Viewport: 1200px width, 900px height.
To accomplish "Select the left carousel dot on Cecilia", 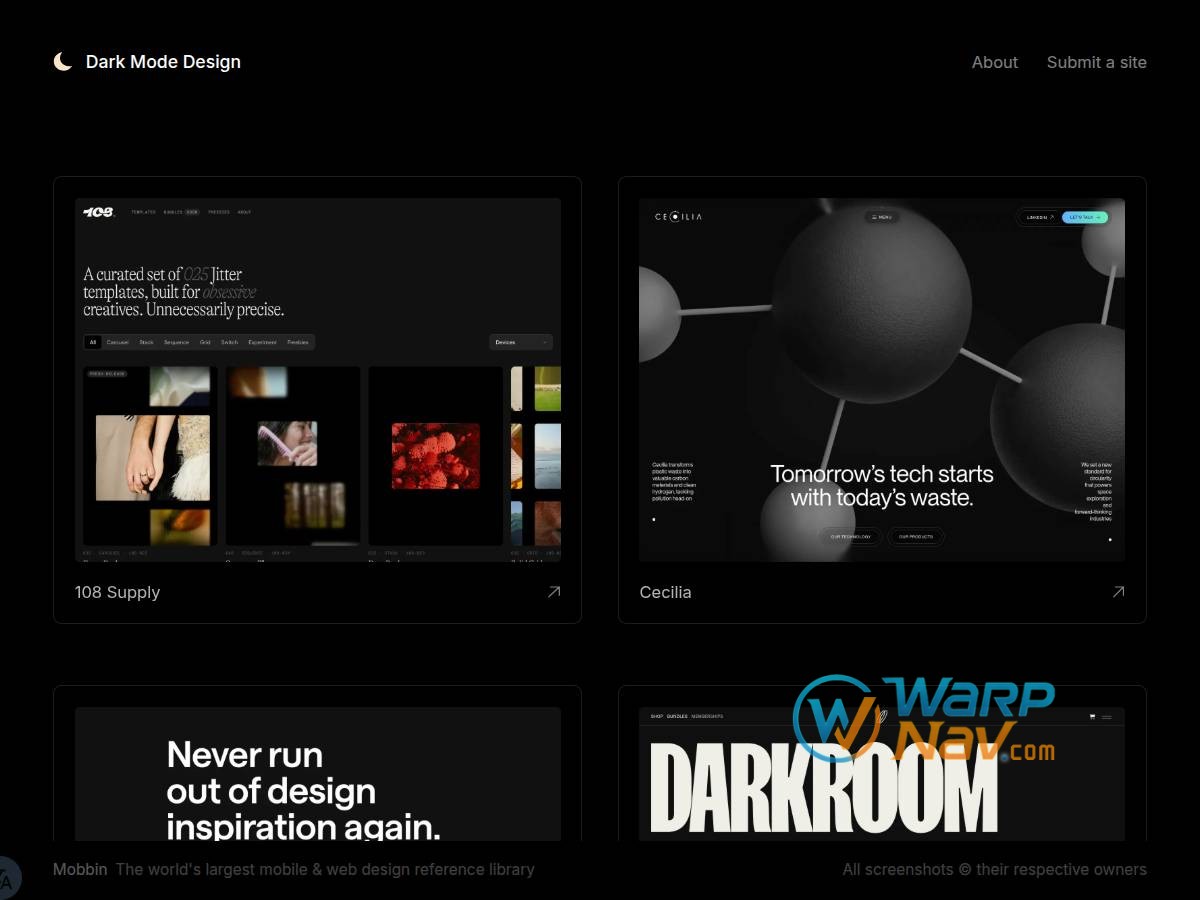I will pos(652,519).
